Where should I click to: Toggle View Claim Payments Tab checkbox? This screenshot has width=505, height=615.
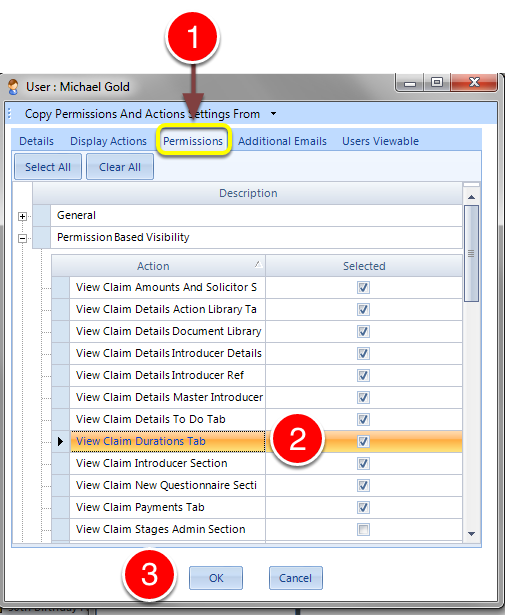[363, 507]
